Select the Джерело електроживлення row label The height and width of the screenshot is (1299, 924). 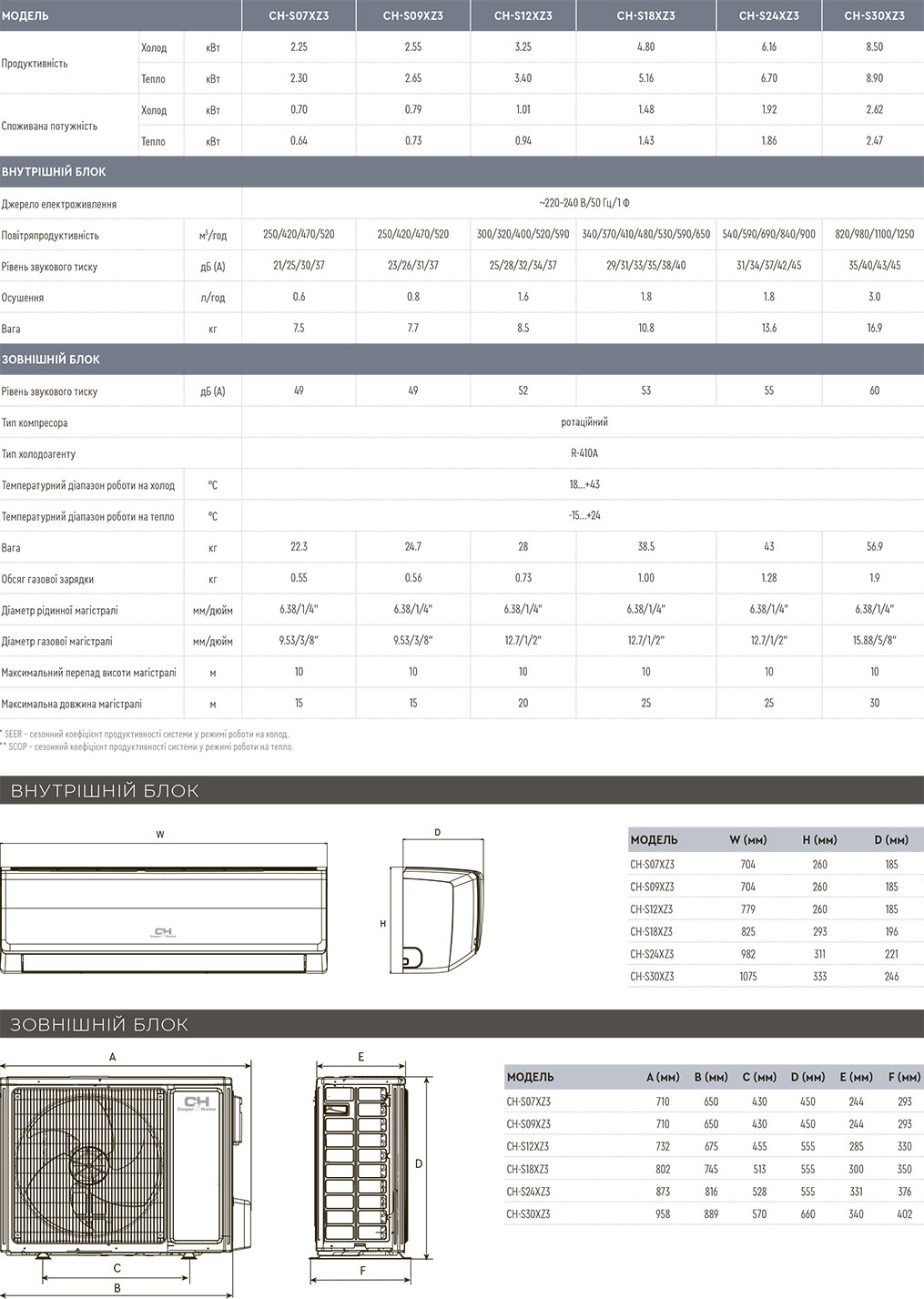click(x=59, y=204)
